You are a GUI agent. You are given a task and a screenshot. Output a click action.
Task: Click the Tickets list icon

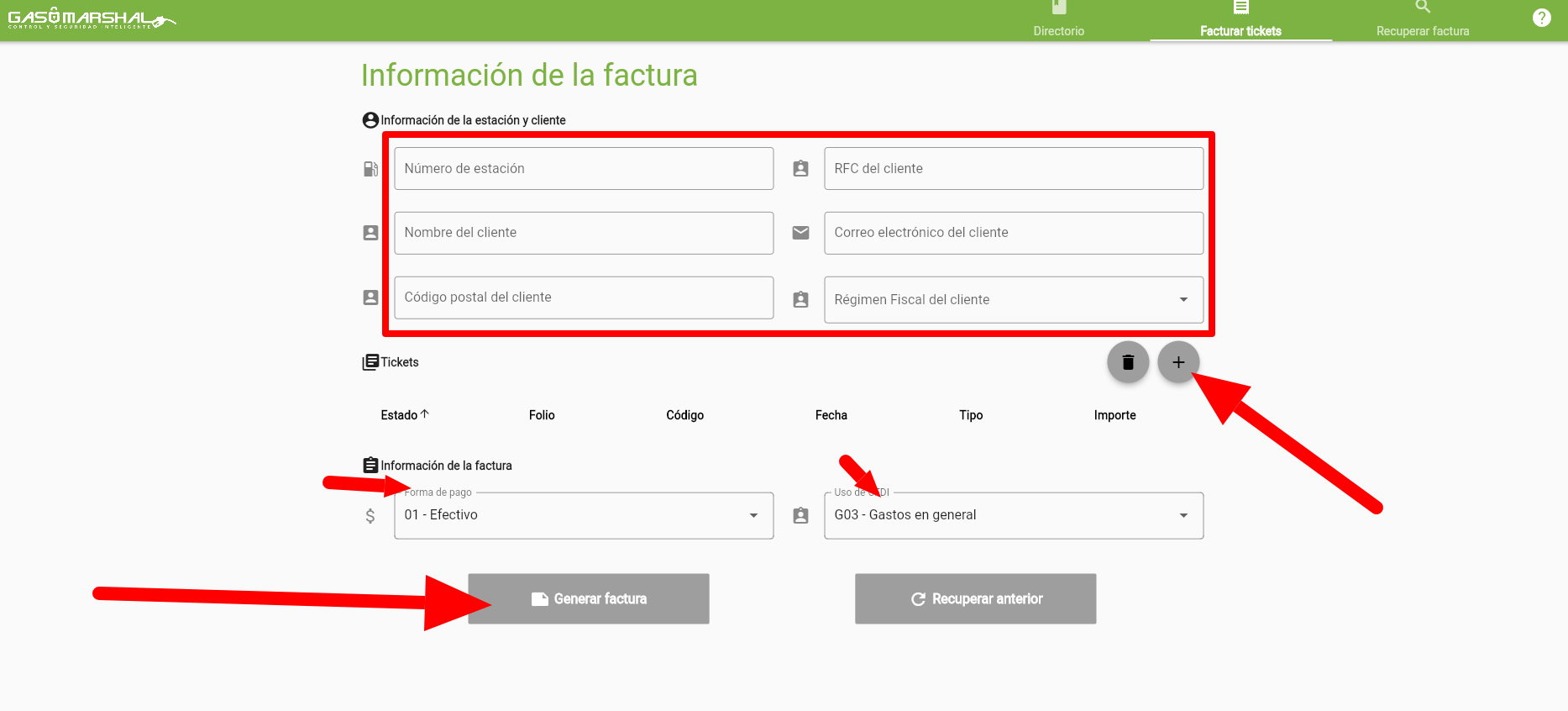click(x=370, y=362)
